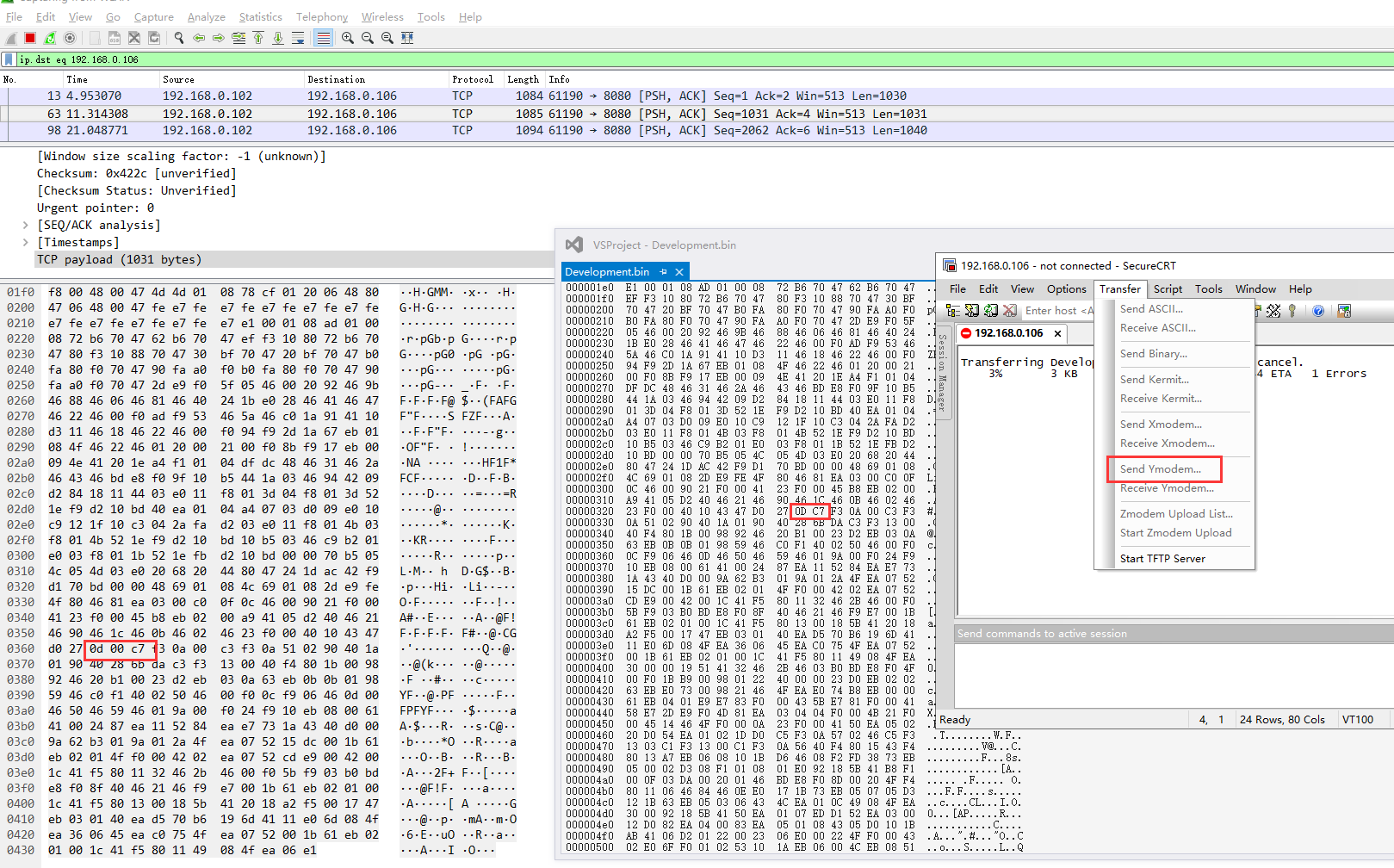
Task: Click SecureCRT public key icon
Action: point(1292,311)
